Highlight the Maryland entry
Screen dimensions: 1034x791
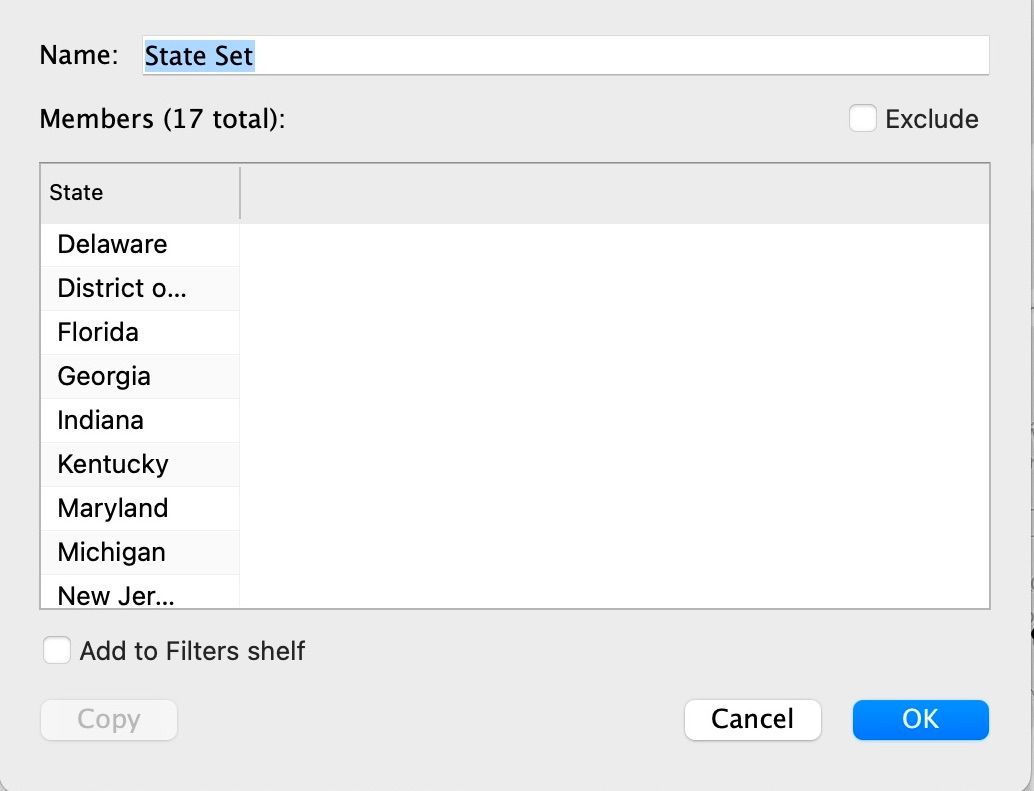[113, 508]
